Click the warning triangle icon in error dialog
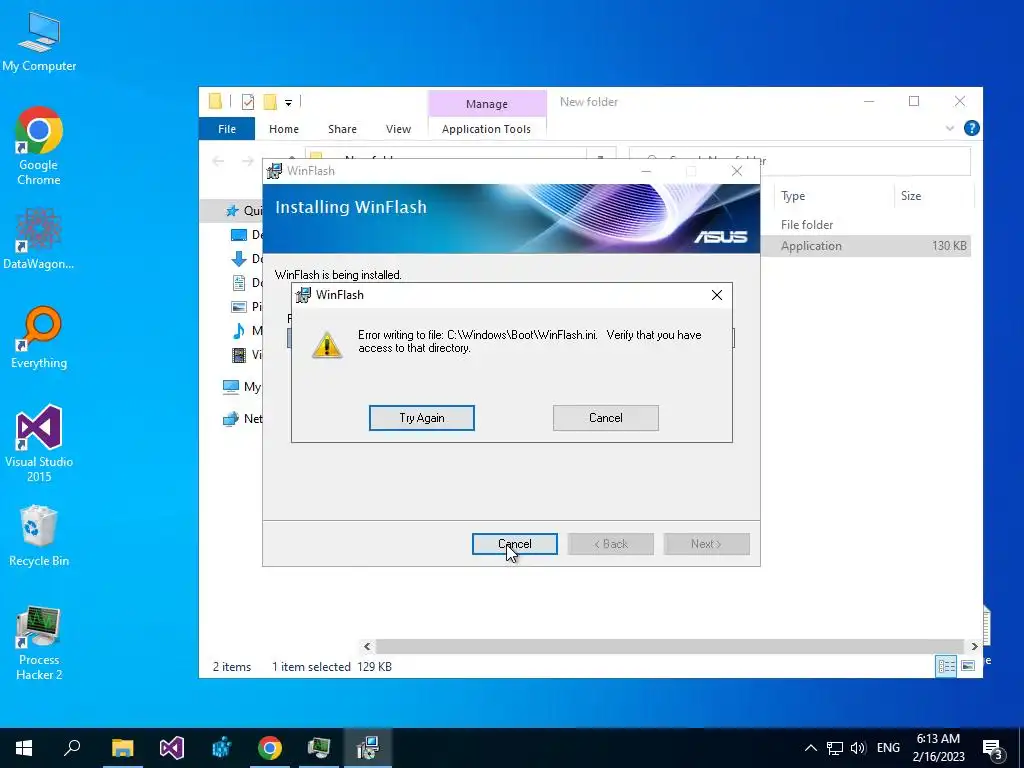This screenshot has height=768, width=1024. coord(327,344)
